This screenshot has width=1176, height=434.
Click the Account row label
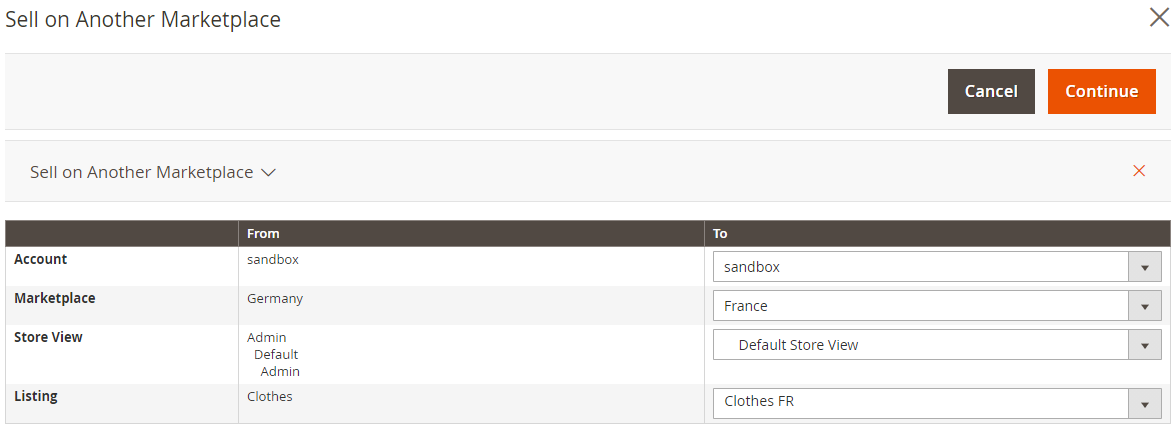coord(41,259)
